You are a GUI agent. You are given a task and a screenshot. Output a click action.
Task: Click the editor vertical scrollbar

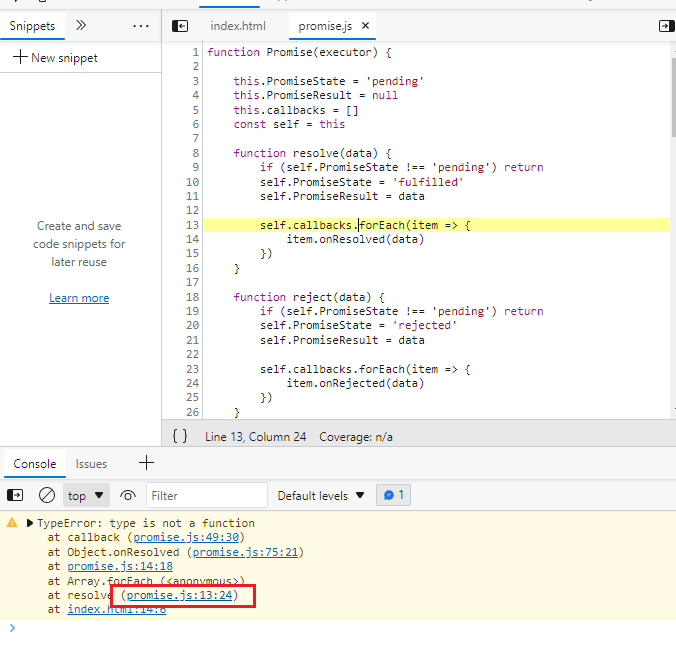[673, 97]
